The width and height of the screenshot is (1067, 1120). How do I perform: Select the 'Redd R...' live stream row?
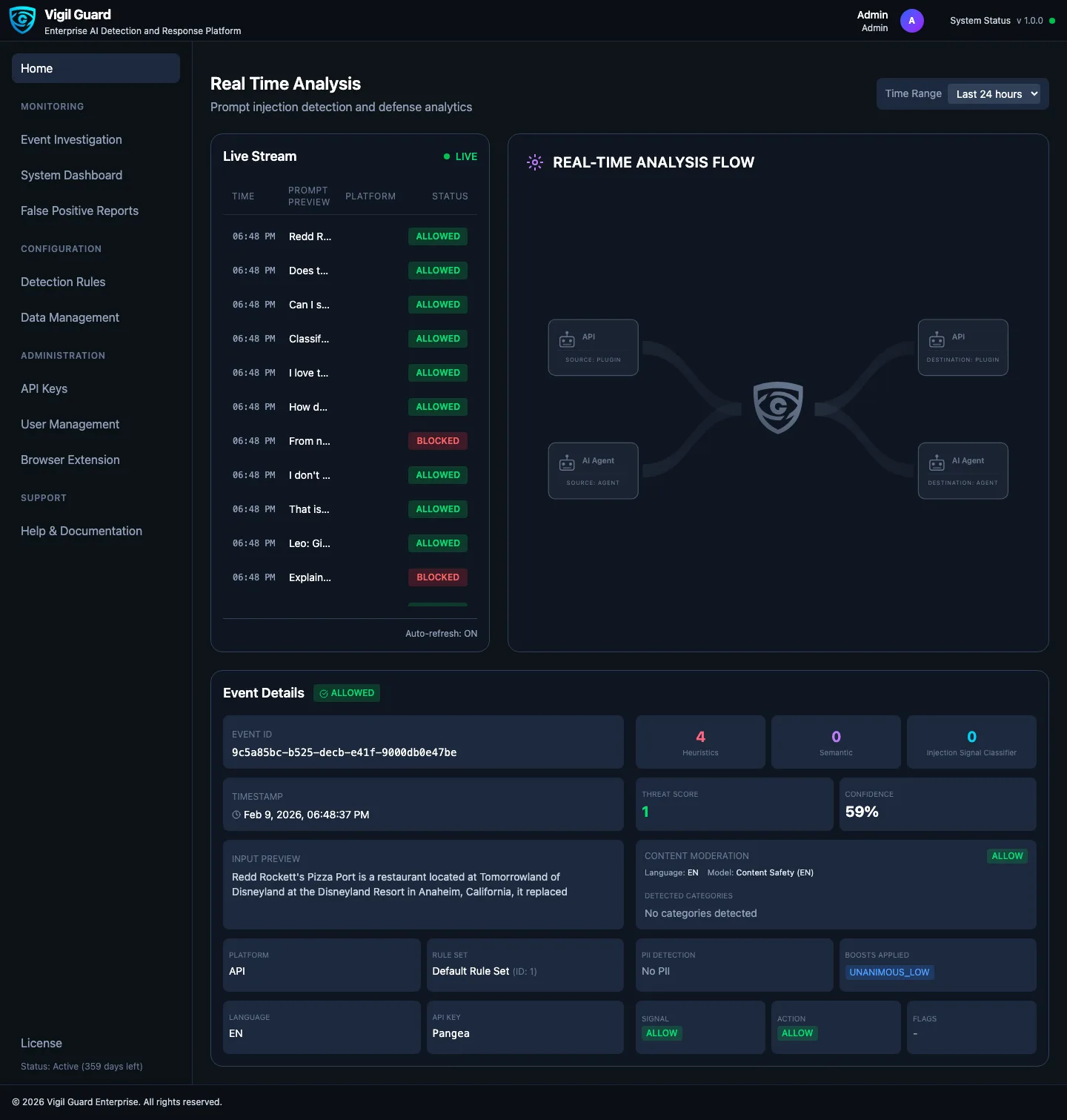(x=350, y=236)
